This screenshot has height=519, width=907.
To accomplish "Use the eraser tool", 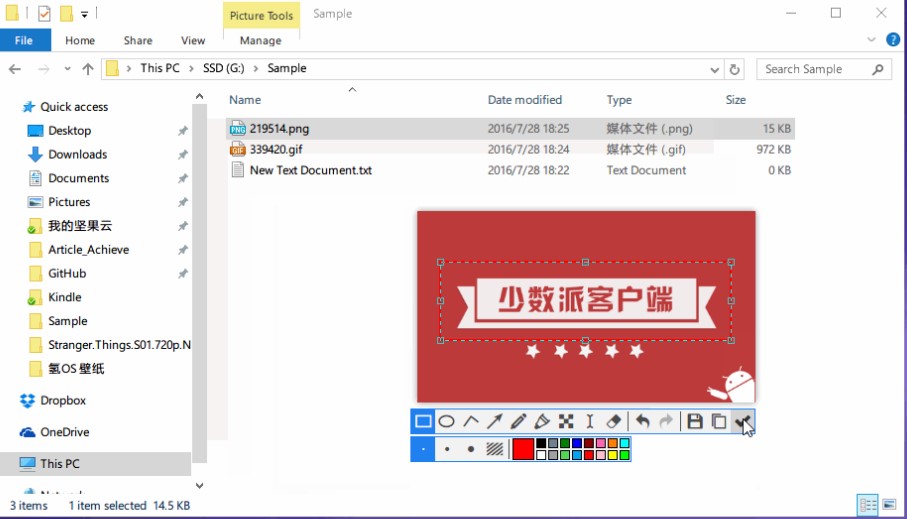I will pos(614,422).
